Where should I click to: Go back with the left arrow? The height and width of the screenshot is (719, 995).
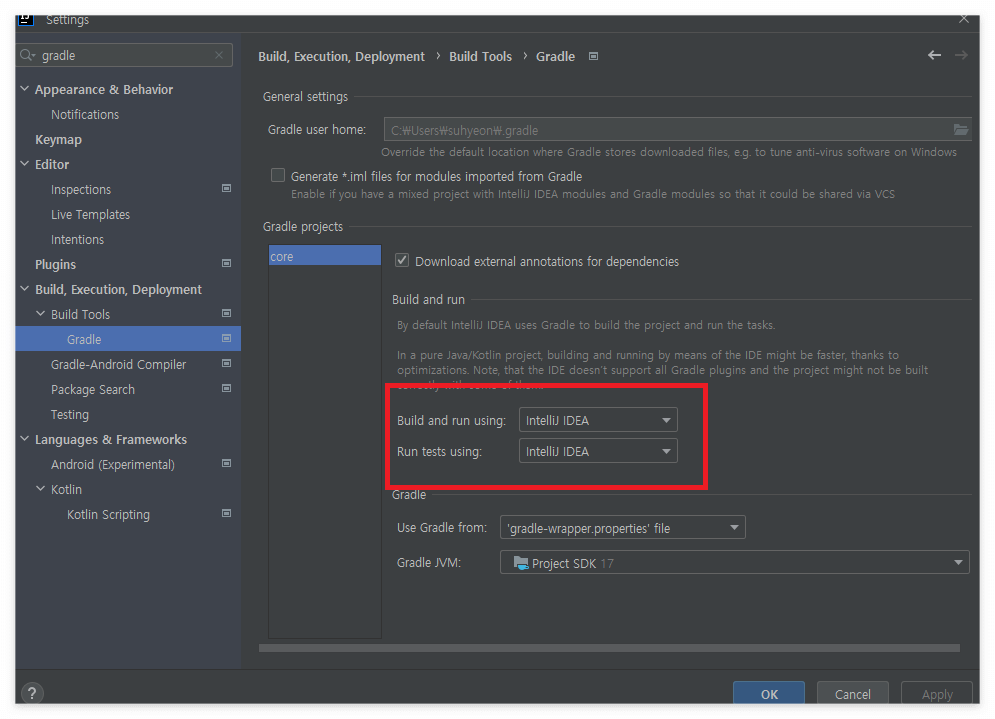[x=934, y=55]
